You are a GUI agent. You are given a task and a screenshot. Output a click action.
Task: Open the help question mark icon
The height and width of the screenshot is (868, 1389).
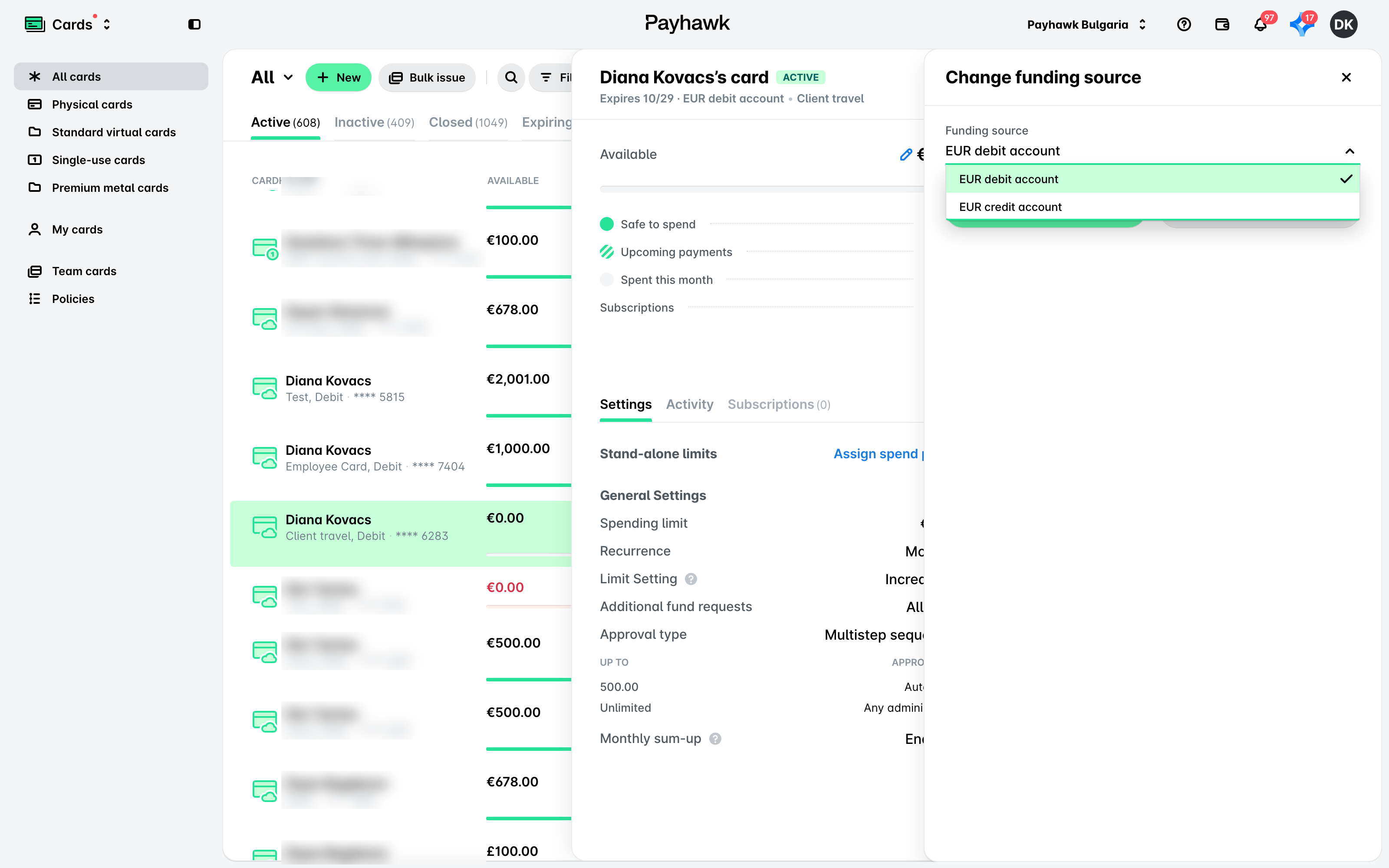pyautogui.click(x=1184, y=24)
